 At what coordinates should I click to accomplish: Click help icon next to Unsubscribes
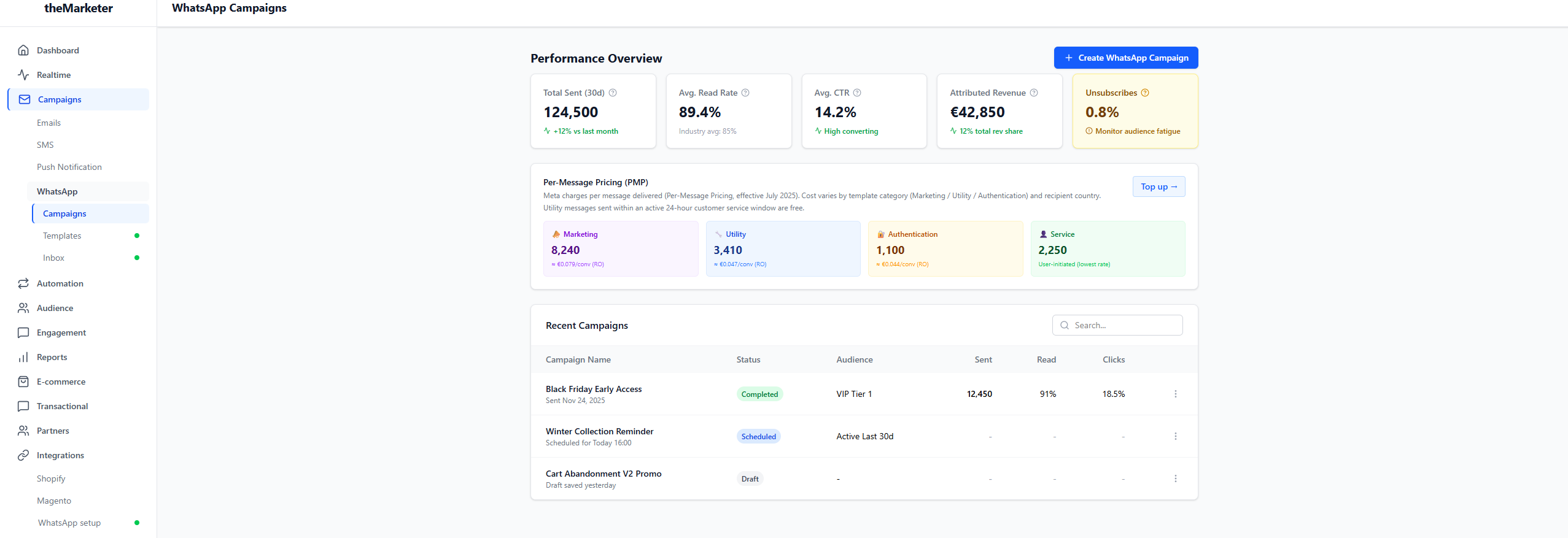1145,93
